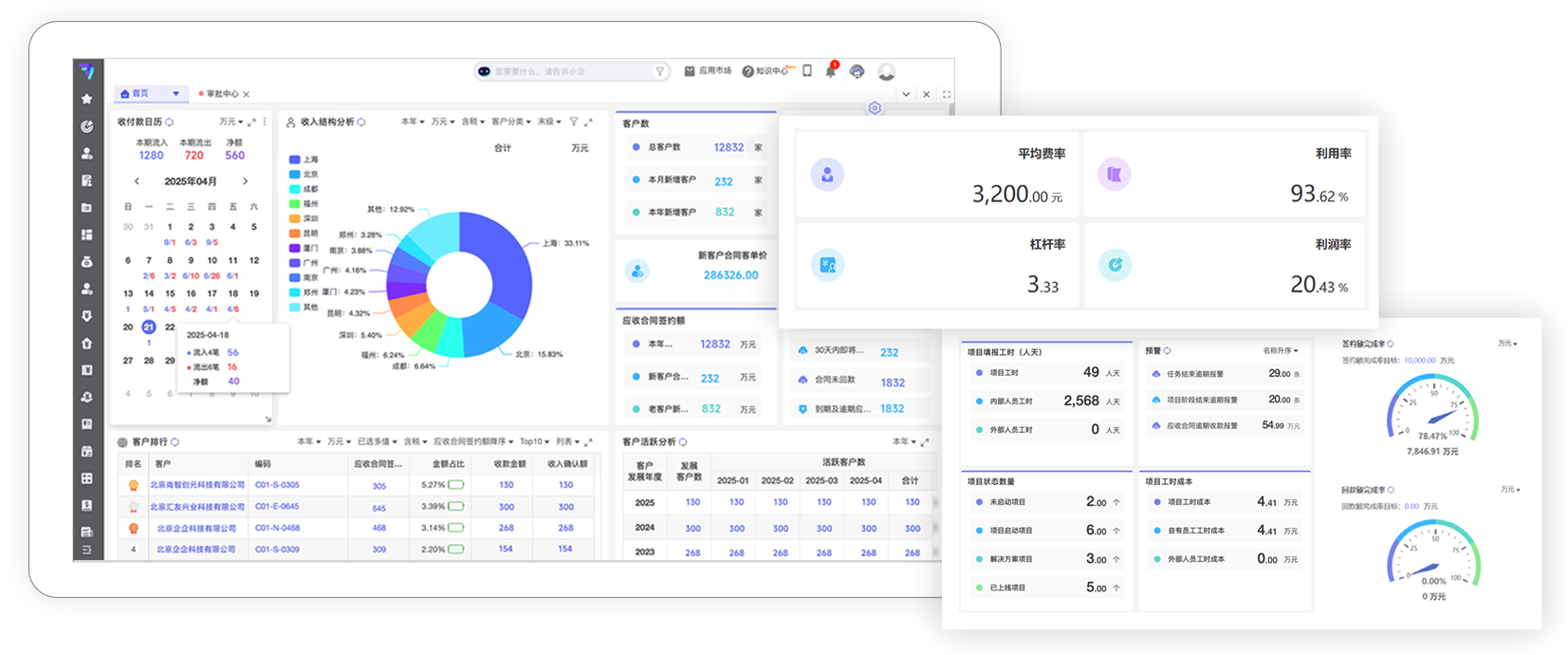This screenshot has width=1568, height=655.
Task: Expand the 收付款日历 panel to fullscreen
Action: [x=251, y=122]
